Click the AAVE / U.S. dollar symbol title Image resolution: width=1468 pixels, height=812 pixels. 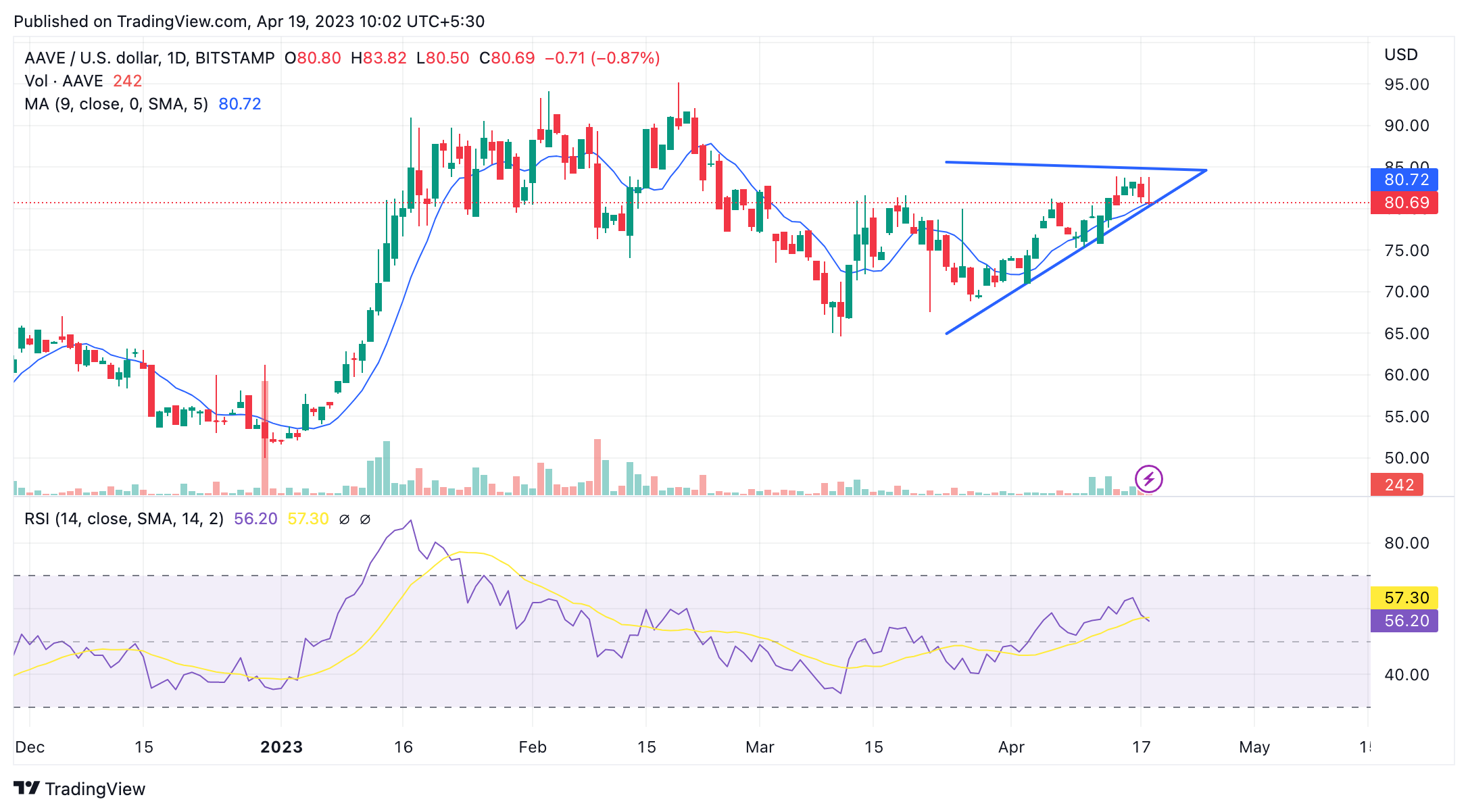[x=149, y=58]
